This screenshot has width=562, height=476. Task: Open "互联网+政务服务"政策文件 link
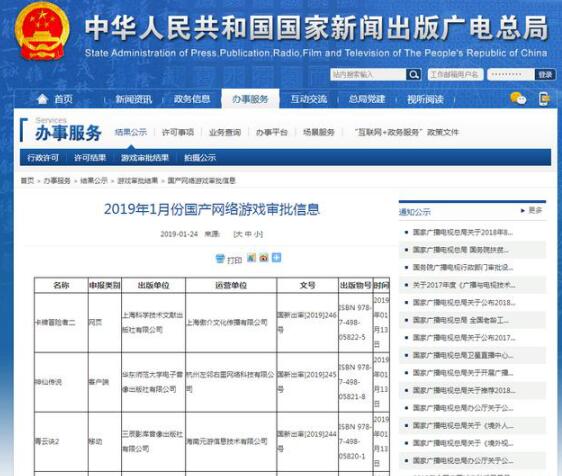click(407, 132)
